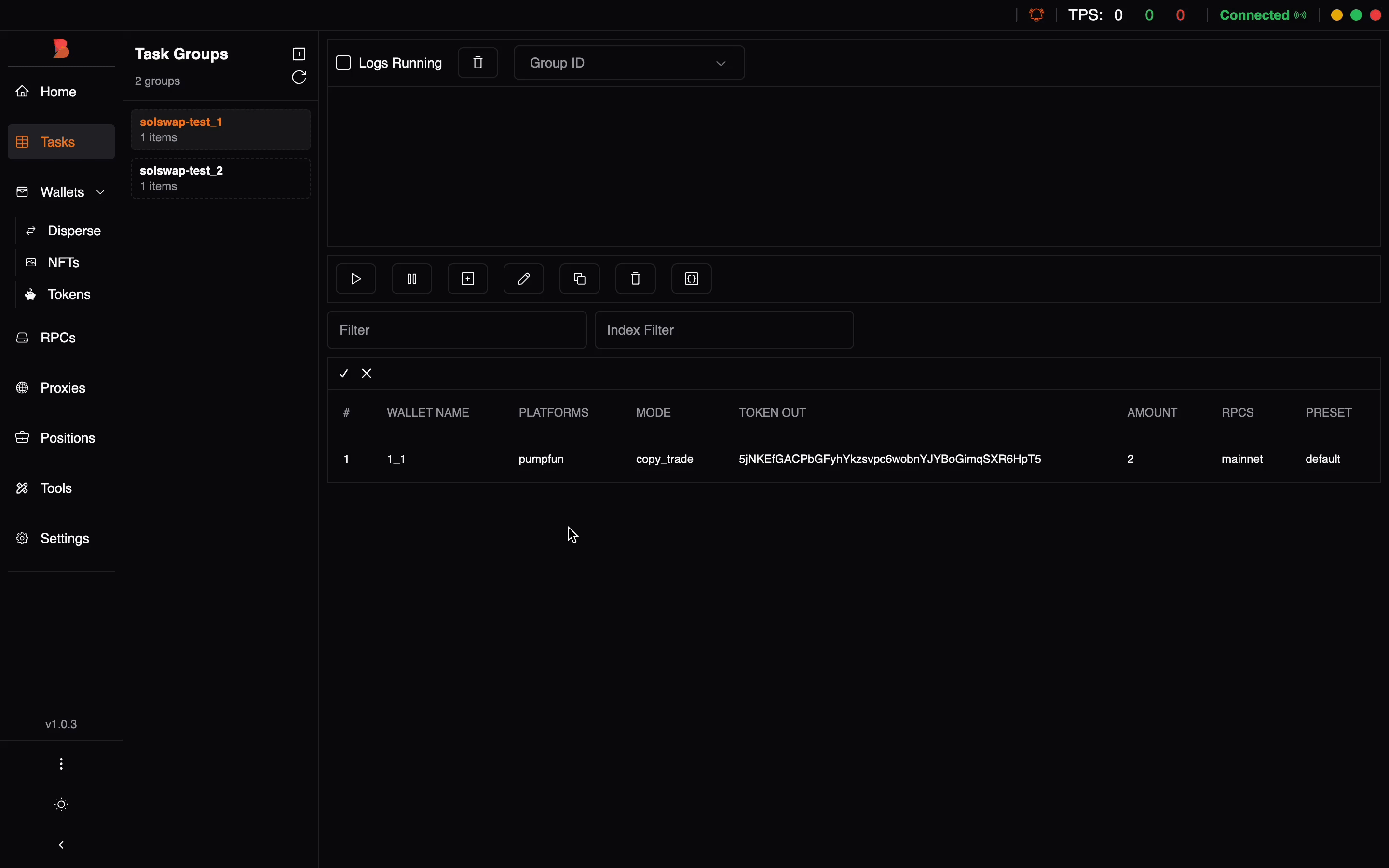1389x868 pixels.
Task: Select the solswap-test_2 task group
Action: tap(220, 178)
